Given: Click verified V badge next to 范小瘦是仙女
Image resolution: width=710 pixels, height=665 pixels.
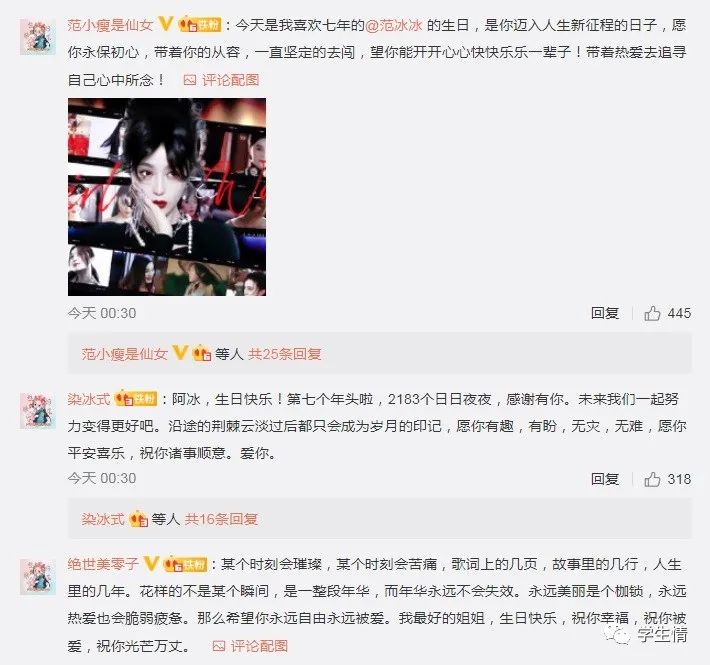Looking at the screenshot, I should [166, 24].
